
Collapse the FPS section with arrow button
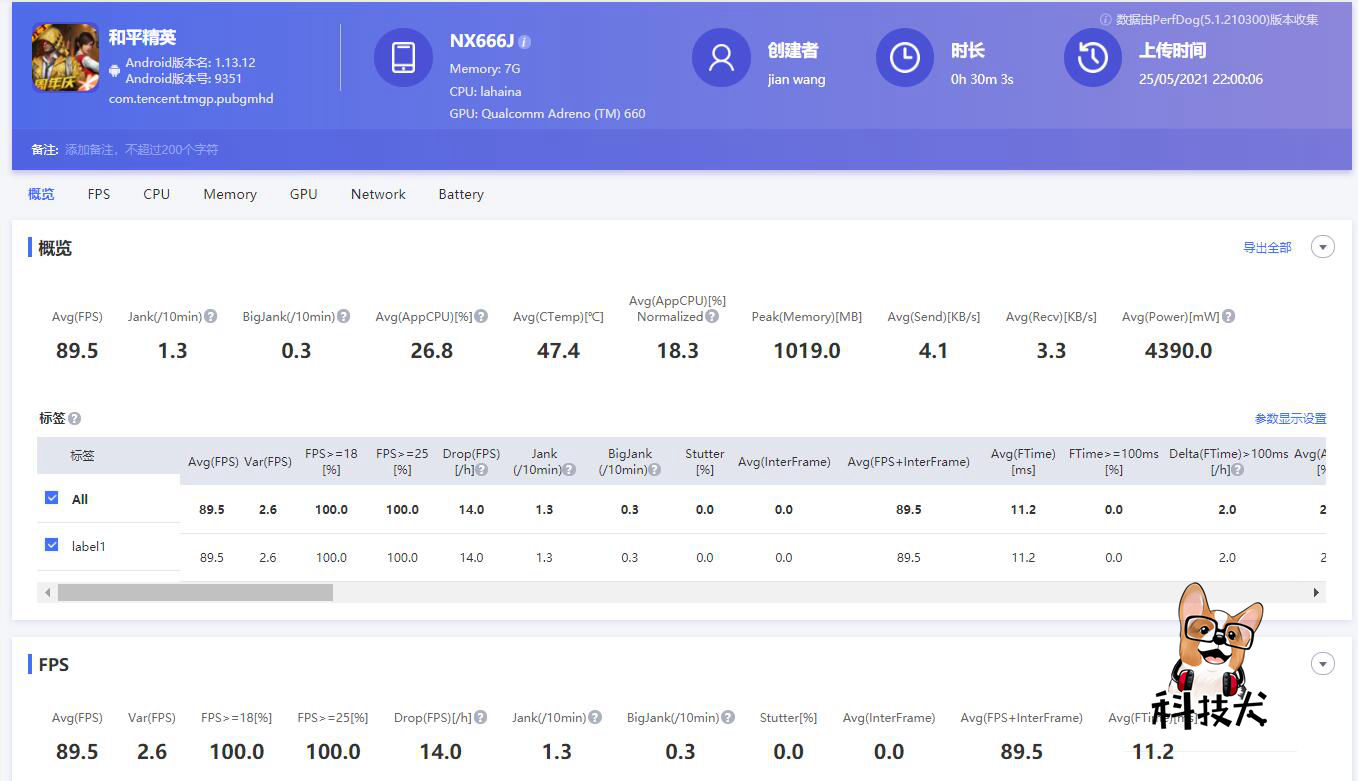coord(1323,664)
